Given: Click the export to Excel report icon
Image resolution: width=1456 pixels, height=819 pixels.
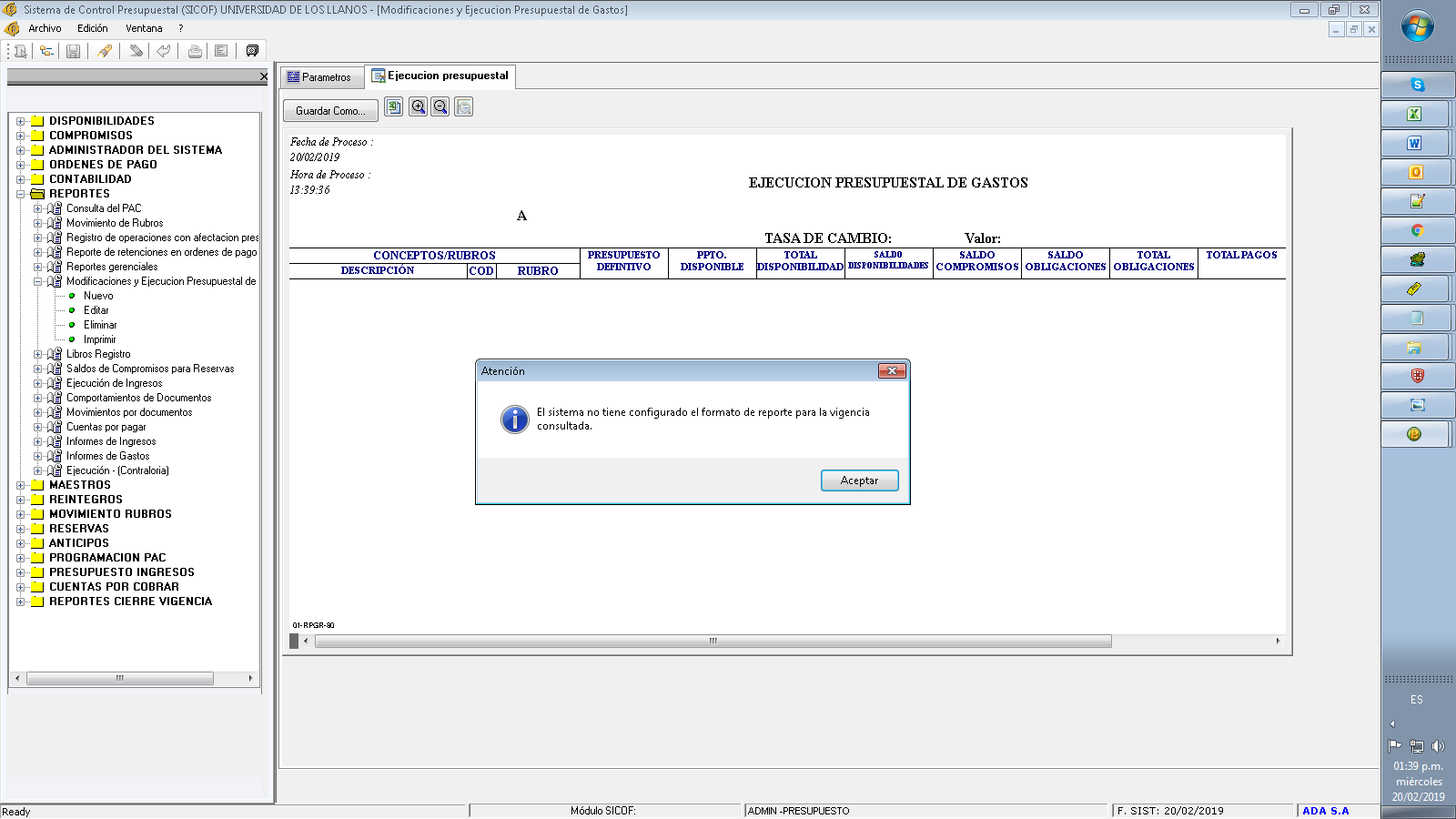Looking at the screenshot, I should [x=393, y=107].
